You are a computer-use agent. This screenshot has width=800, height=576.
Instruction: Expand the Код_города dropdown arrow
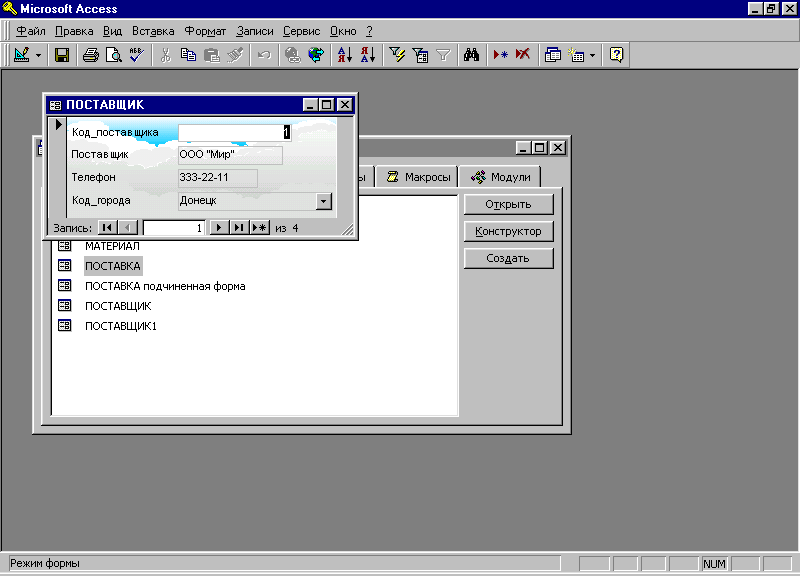[x=323, y=201]
